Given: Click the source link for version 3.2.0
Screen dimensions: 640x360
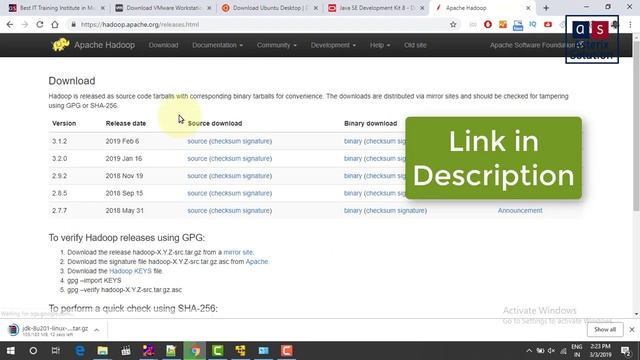Looking at the screenshot, I should (x=197, y=158).
